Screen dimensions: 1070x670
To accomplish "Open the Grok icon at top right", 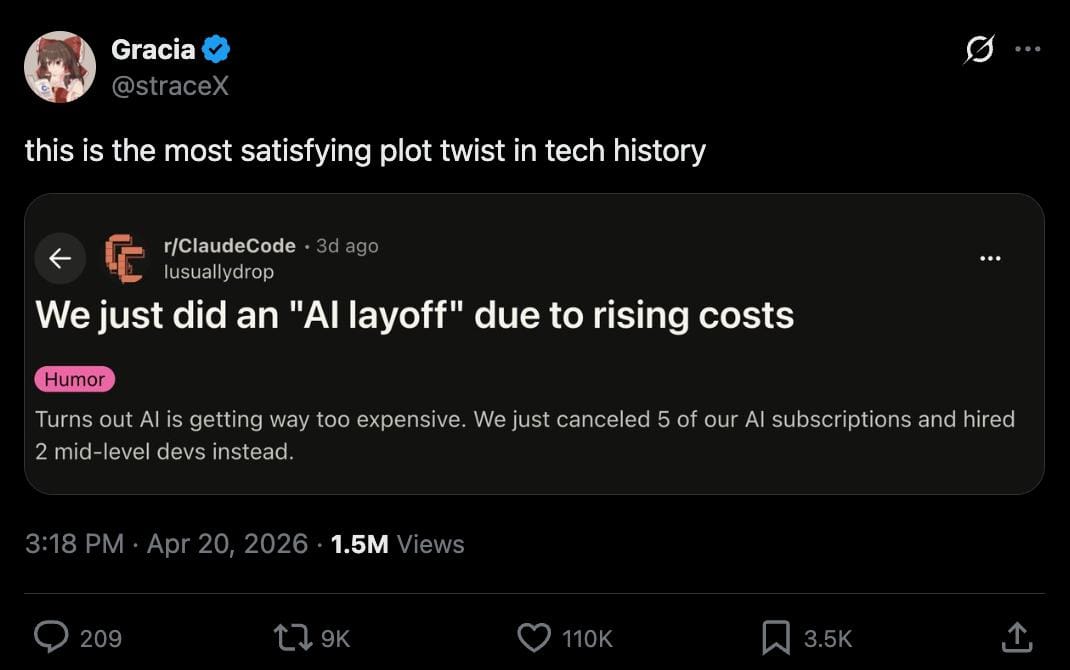I will coord(979,49).
